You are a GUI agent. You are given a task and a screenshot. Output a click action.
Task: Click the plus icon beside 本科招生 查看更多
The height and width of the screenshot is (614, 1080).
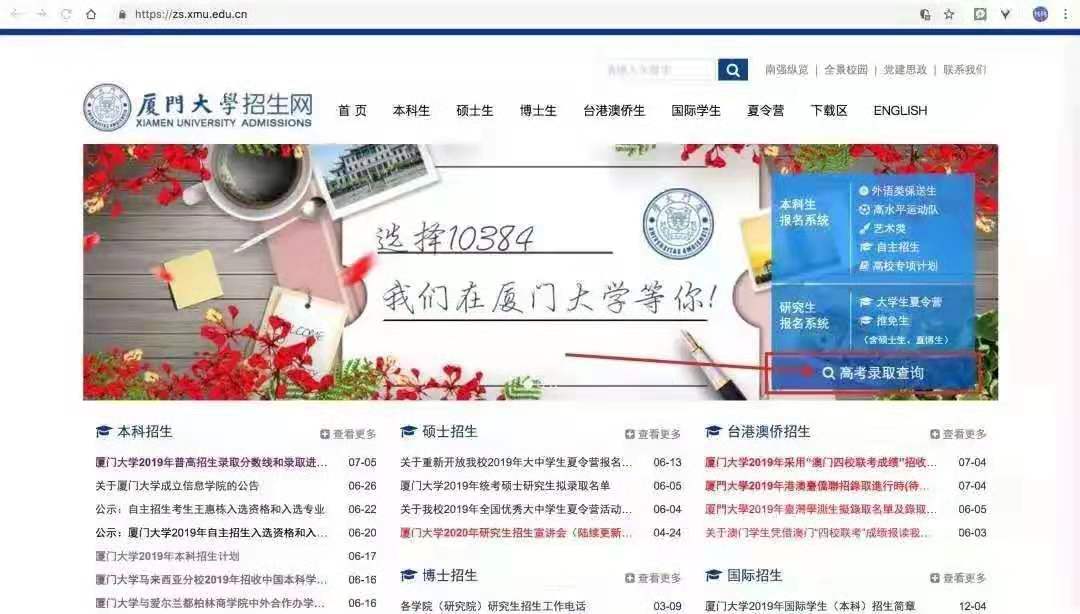[x=325, y=434]
